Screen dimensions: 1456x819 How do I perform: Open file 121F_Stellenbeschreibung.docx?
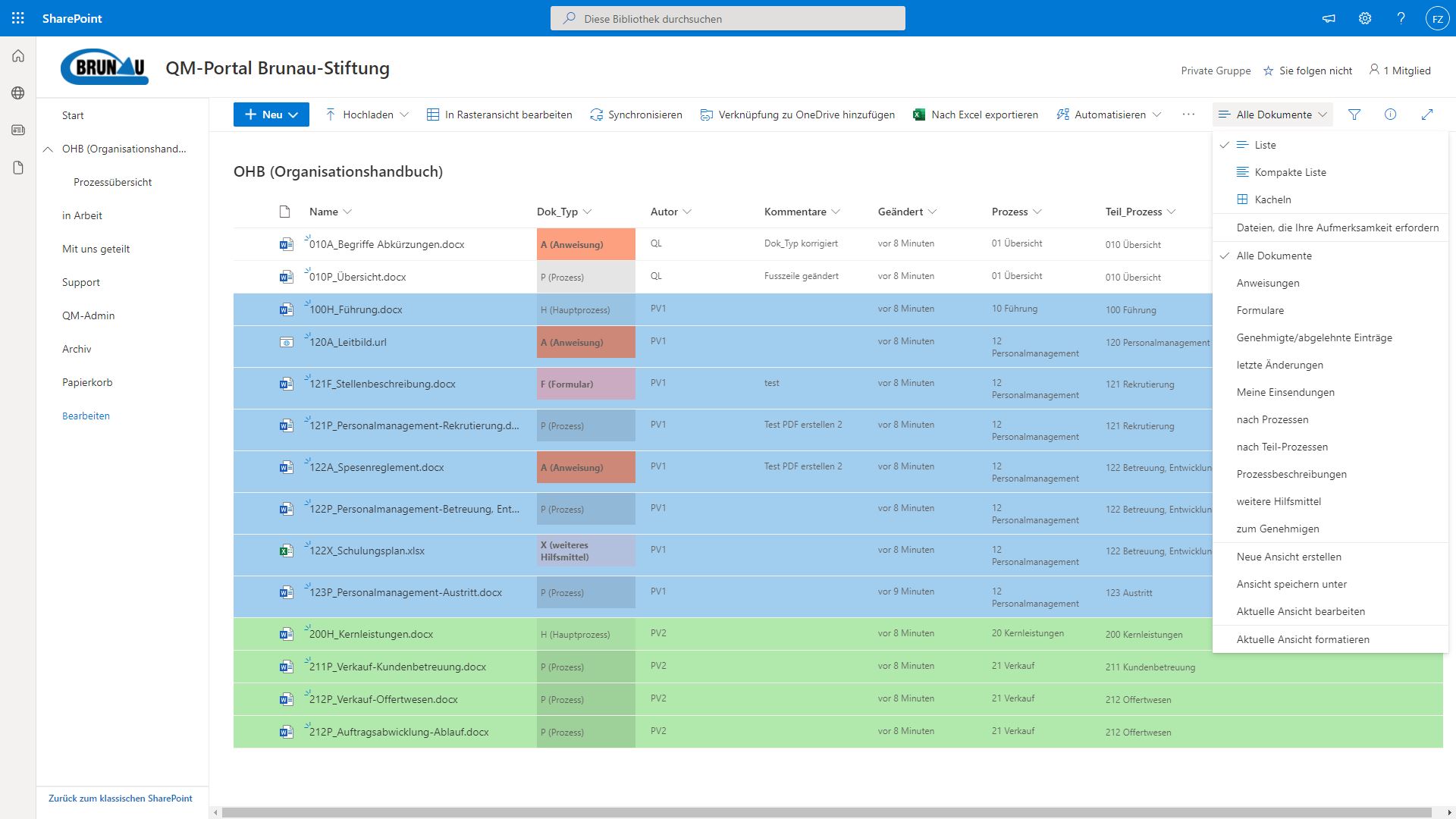(x=382, y=384)
